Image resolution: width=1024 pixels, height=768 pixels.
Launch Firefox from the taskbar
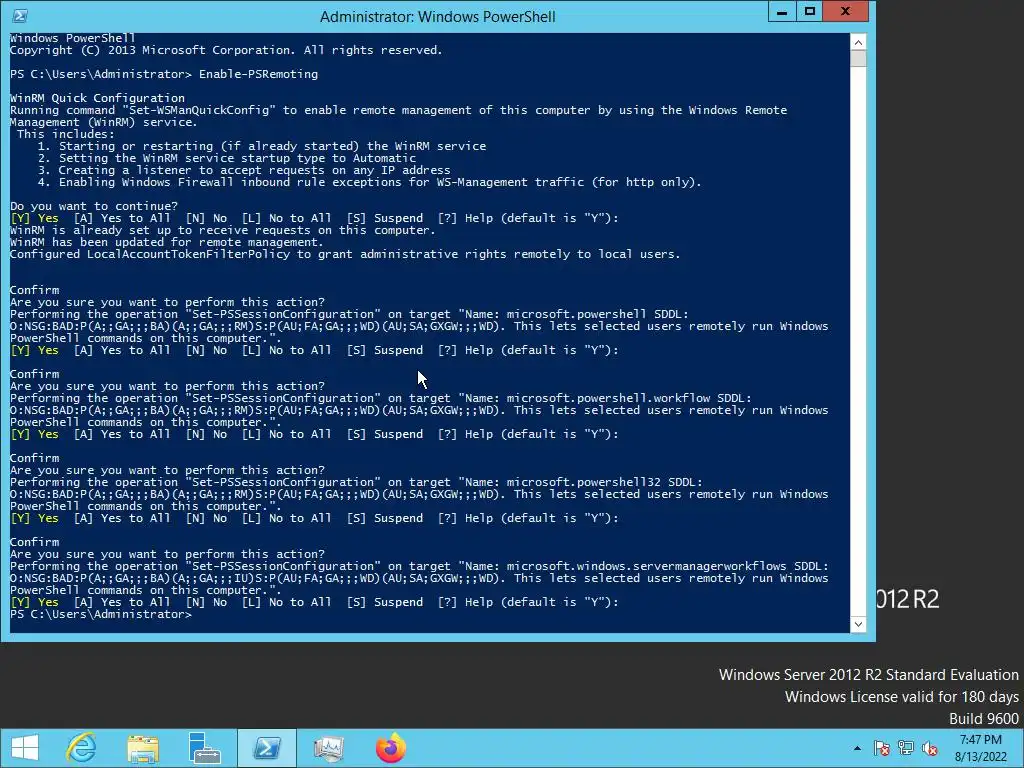pyautogui.click(x=391, y=748)
